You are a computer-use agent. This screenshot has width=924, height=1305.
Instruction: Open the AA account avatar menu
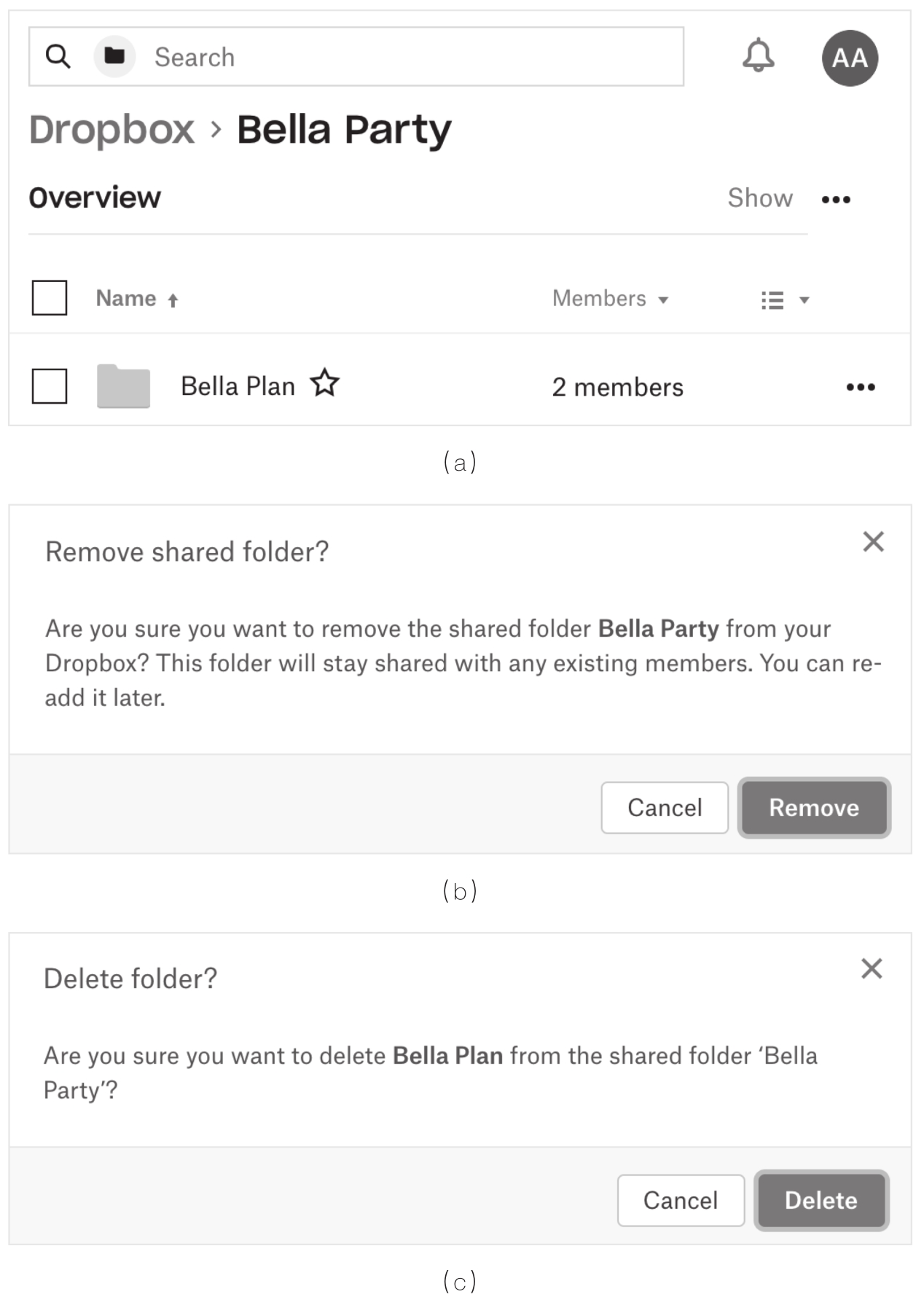pyautogui.click(x=849, y=58)
